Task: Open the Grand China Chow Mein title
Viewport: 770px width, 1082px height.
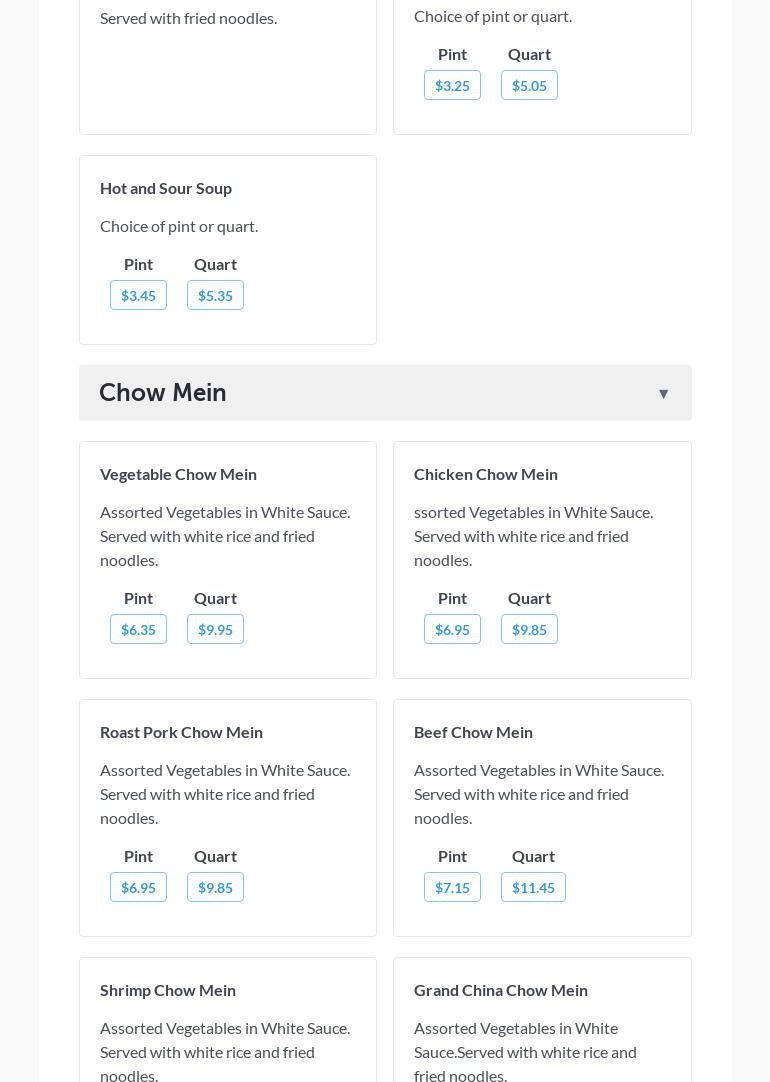Action: 501,990
